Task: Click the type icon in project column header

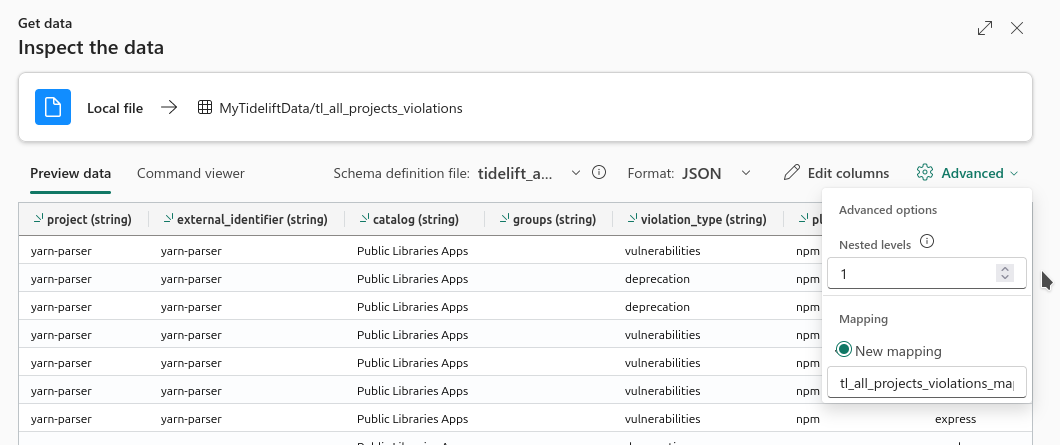Action: 38,218
